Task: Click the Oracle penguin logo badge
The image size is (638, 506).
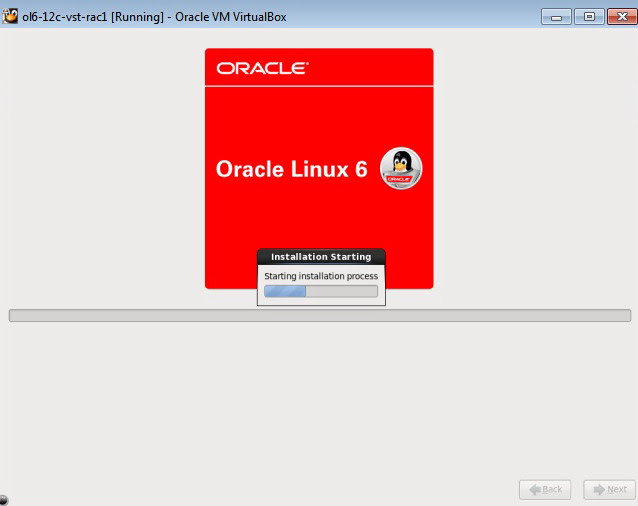Action: tap(401, 168)
